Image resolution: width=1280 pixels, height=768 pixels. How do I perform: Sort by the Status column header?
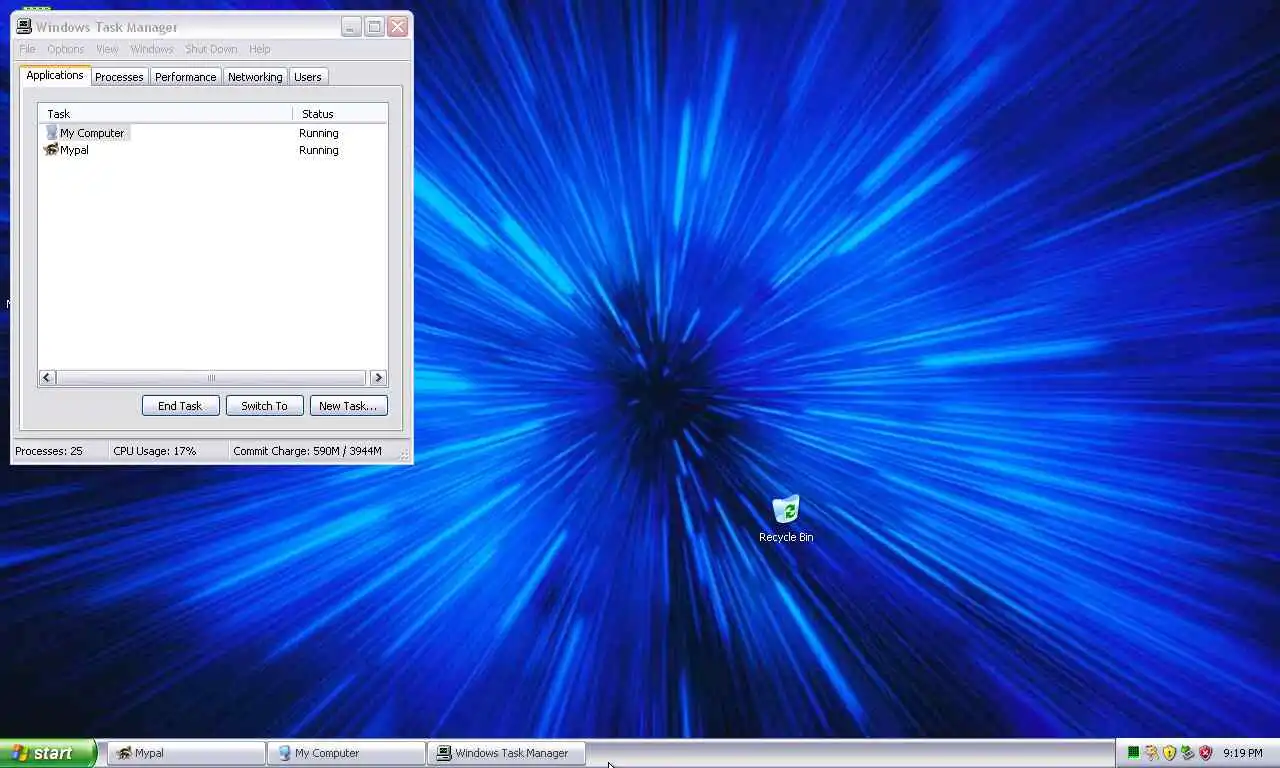(340, 114)
